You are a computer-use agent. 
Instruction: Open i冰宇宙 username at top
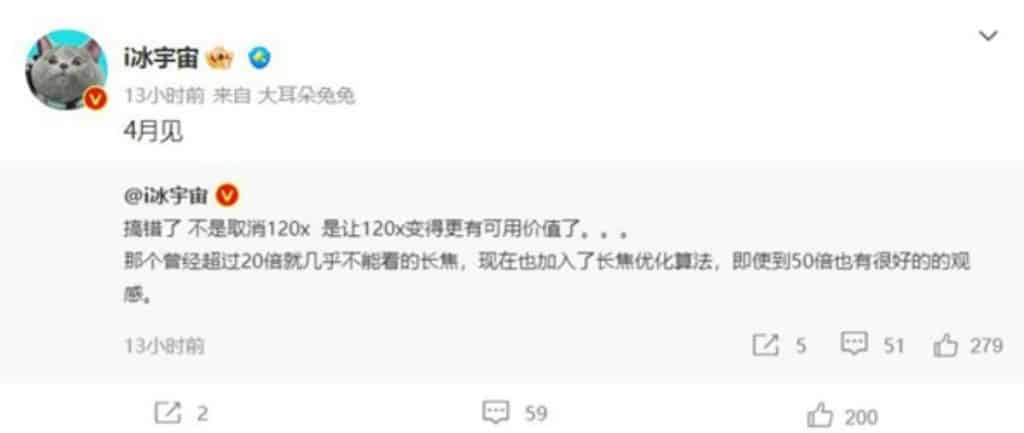160,59
